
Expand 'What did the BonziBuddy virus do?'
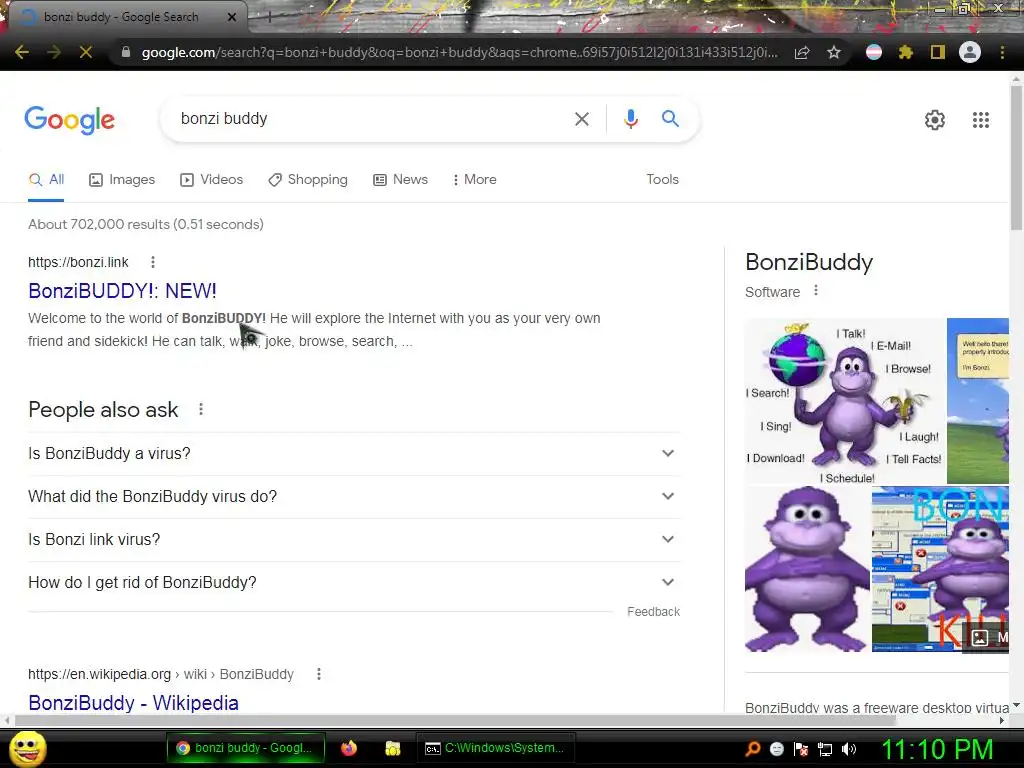point(354,496)
